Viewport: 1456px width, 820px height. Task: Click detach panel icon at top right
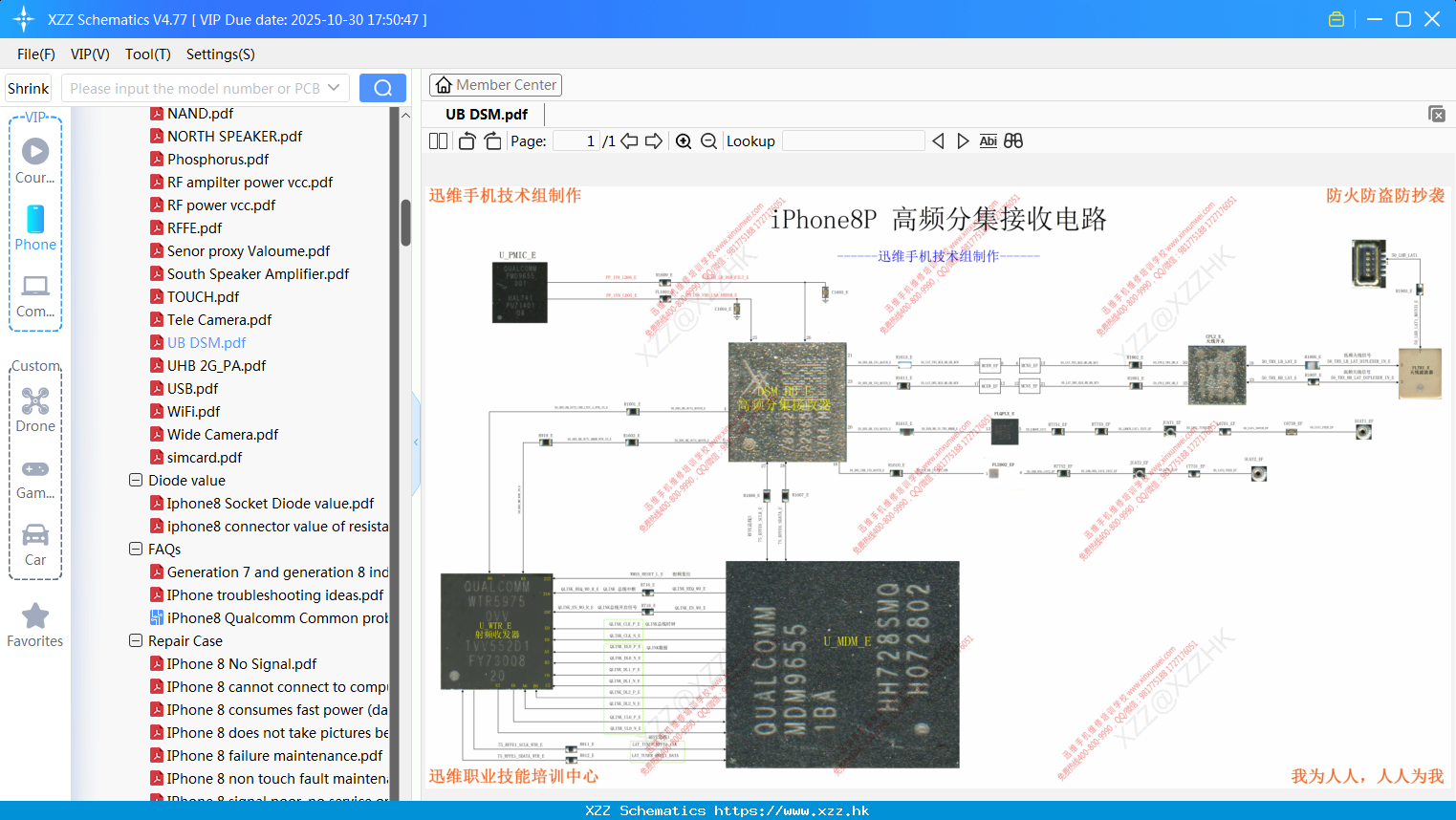[1437, 114]
